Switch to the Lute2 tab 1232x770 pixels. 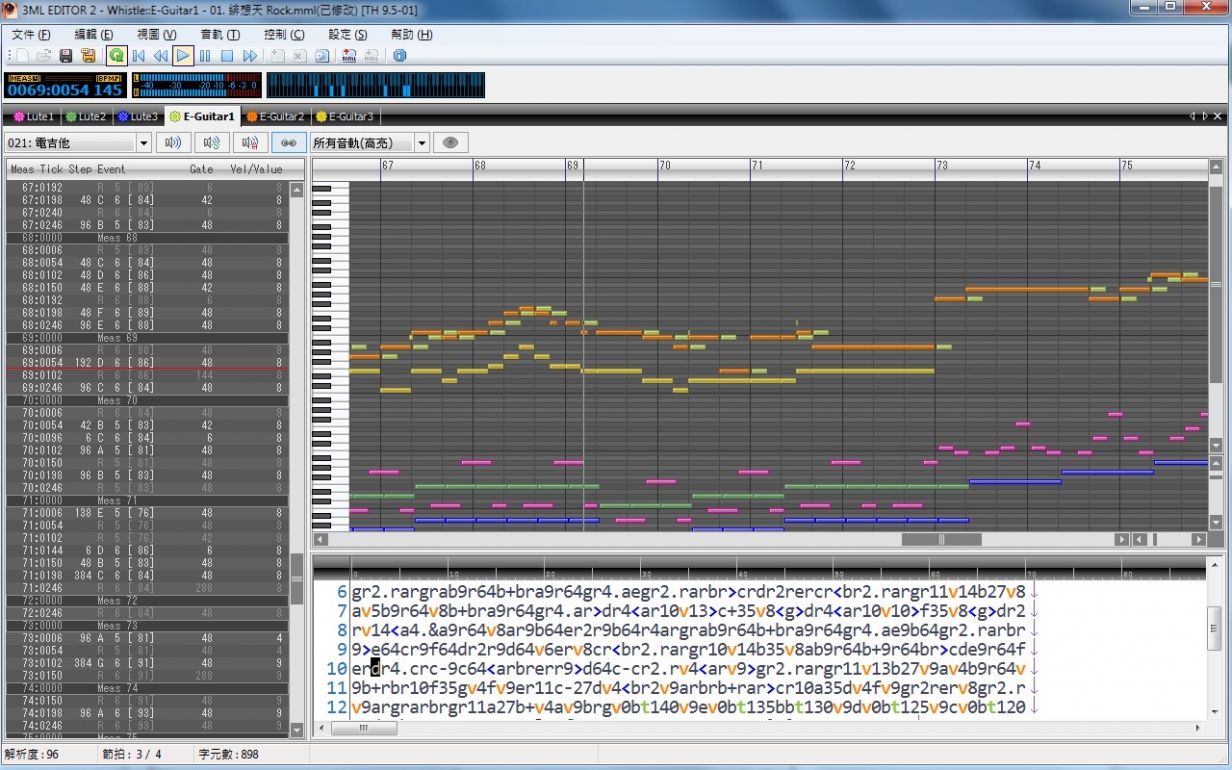click(85, 117)
